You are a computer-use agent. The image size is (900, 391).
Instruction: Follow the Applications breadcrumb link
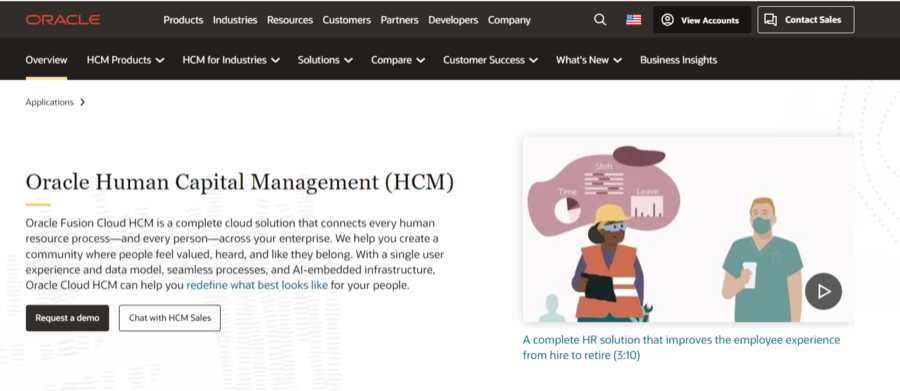[x=49, y=102]
